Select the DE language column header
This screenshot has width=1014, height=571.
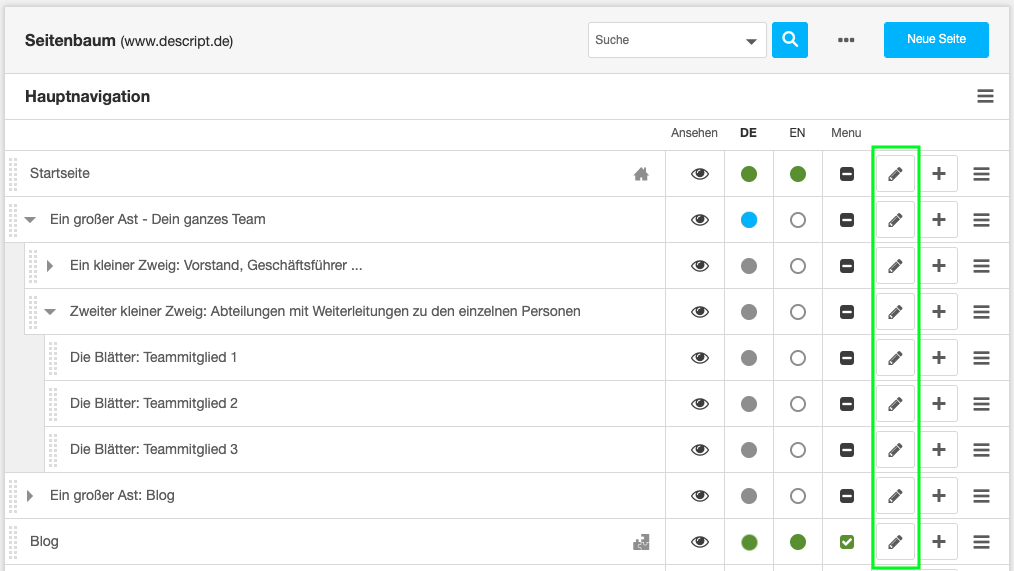click(748, 133)
